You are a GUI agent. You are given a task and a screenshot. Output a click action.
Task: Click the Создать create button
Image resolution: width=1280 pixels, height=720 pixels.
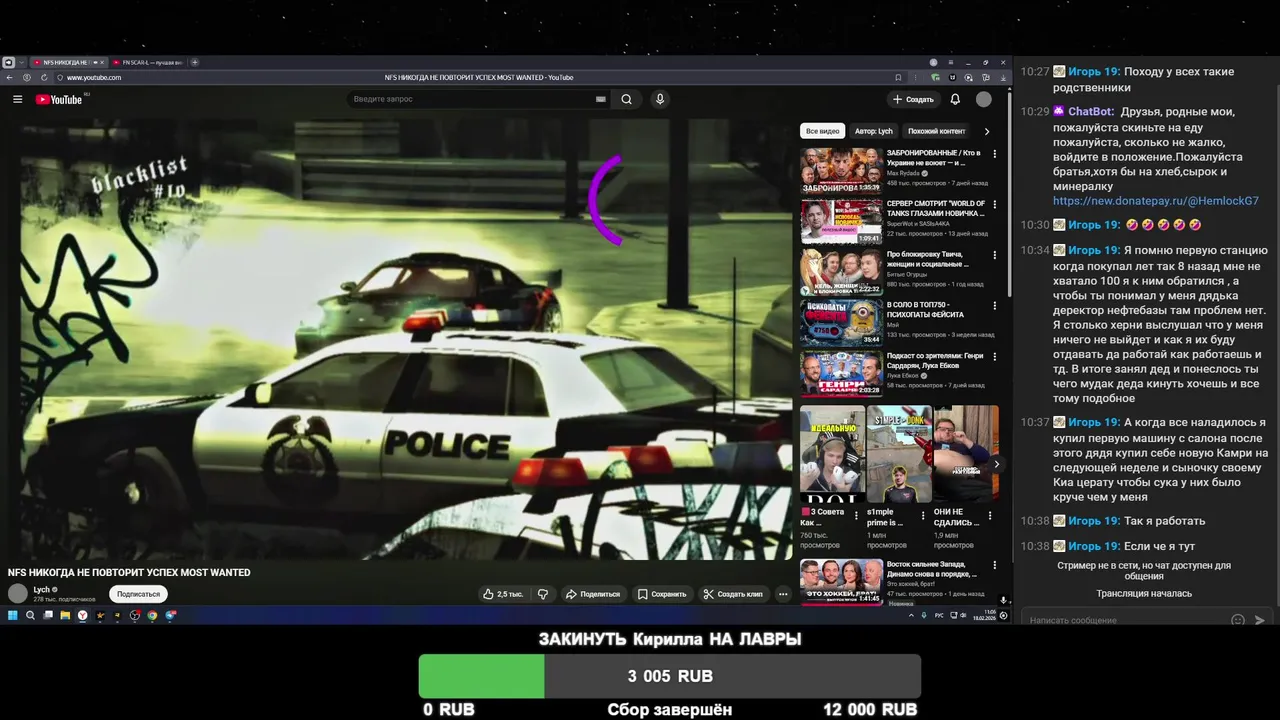(913, 99)
